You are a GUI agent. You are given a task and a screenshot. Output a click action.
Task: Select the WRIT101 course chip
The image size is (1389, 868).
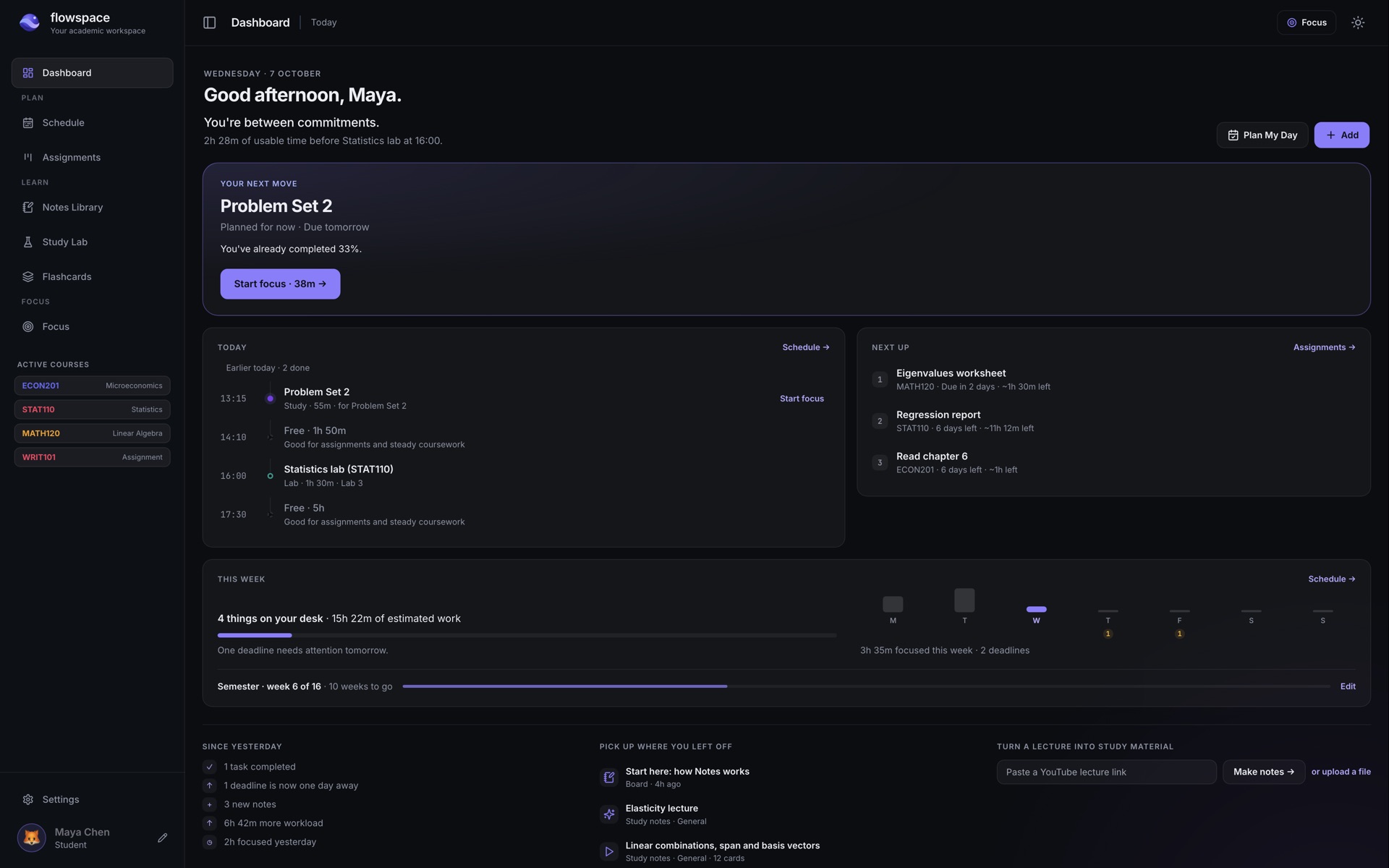coord(92,457)
